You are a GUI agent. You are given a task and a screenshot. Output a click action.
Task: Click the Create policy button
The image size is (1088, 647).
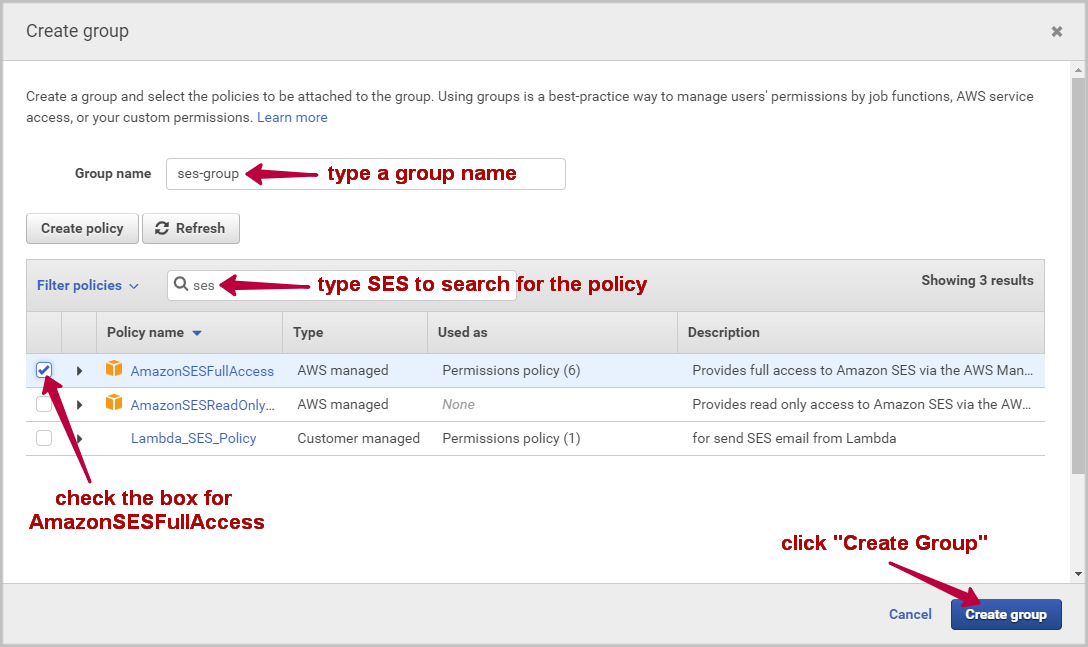[x=82, y=228]
